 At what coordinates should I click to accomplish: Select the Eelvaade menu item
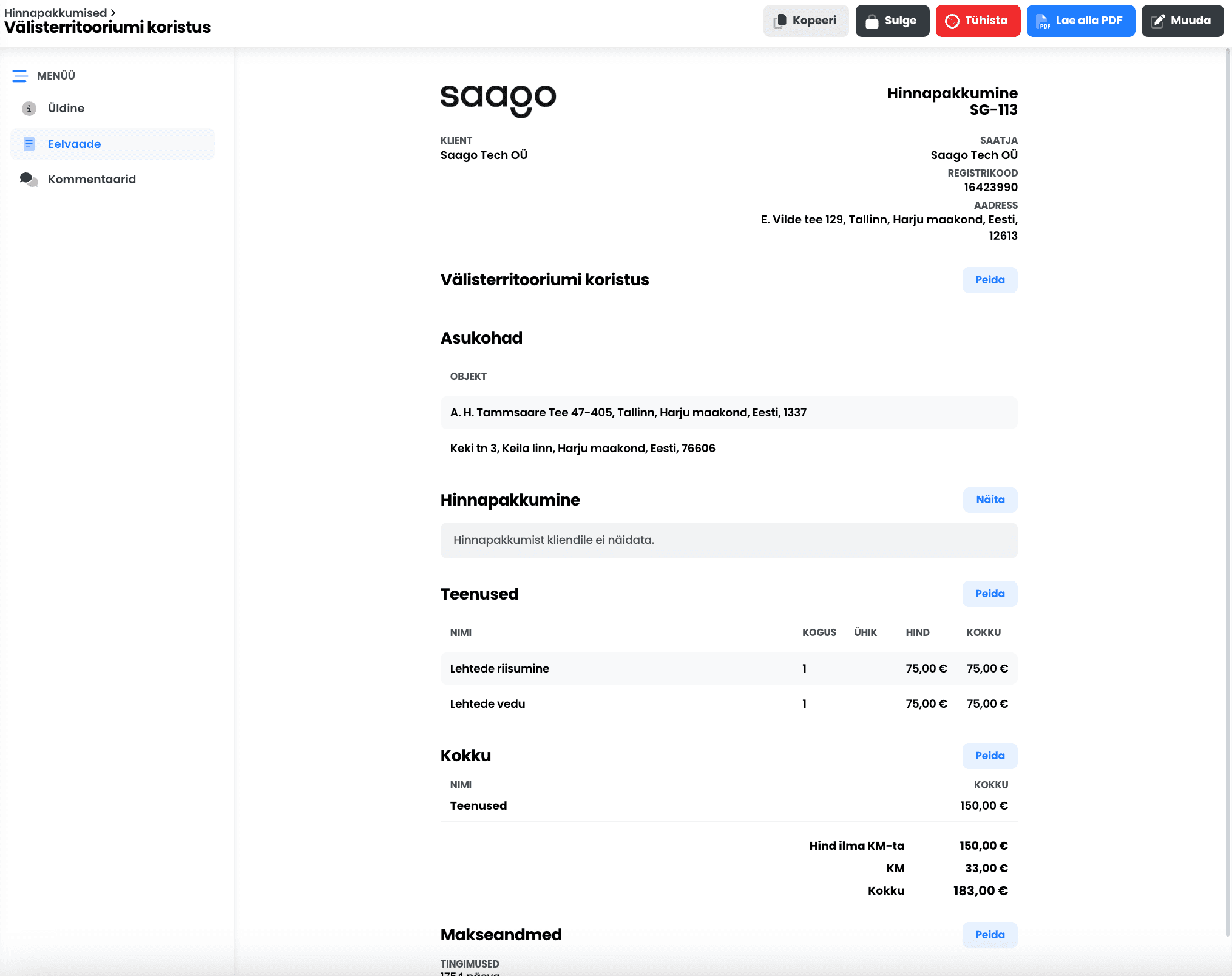113,144
